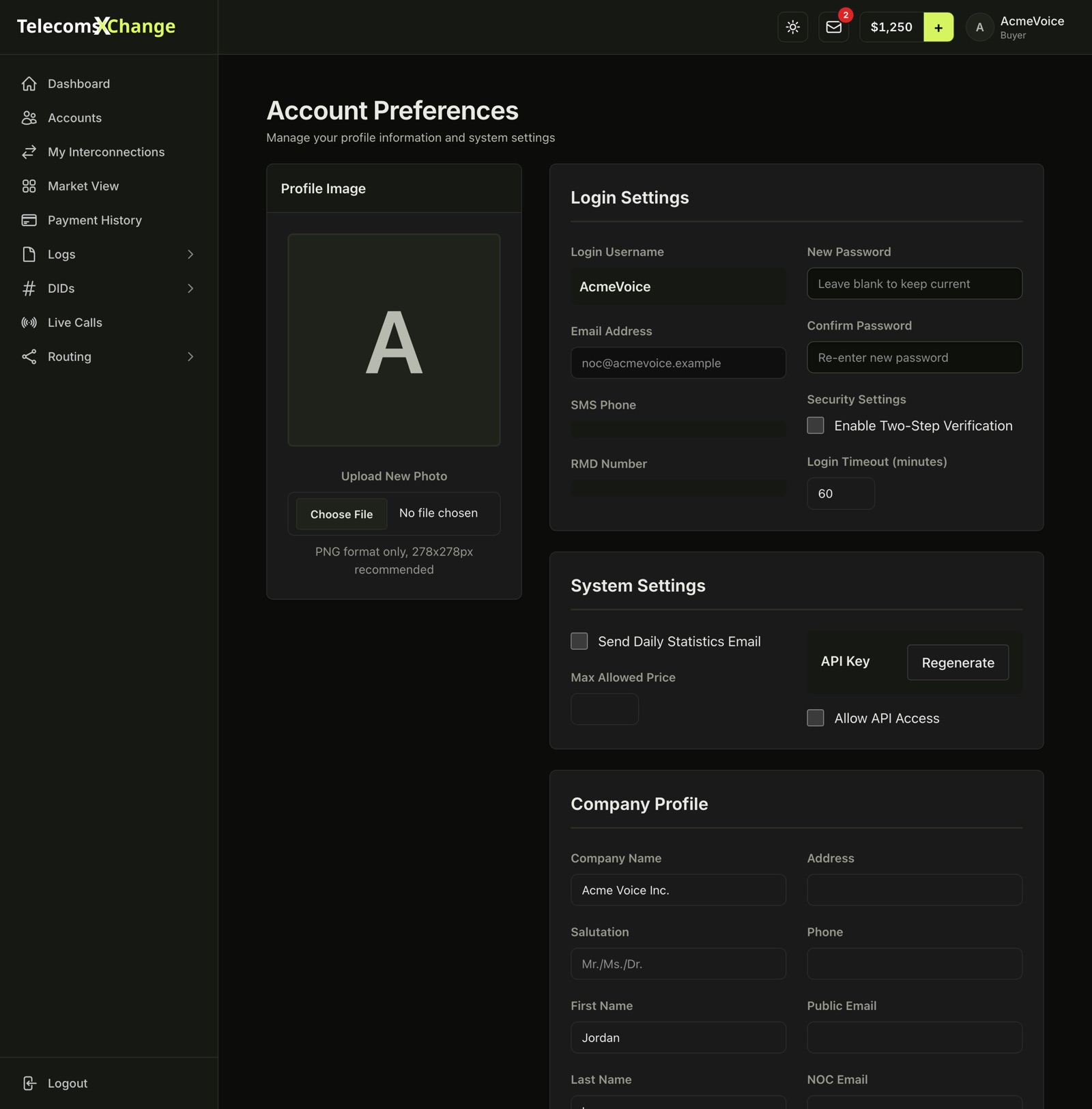
Task: Open Payment History page
Action: coord(109,220)
